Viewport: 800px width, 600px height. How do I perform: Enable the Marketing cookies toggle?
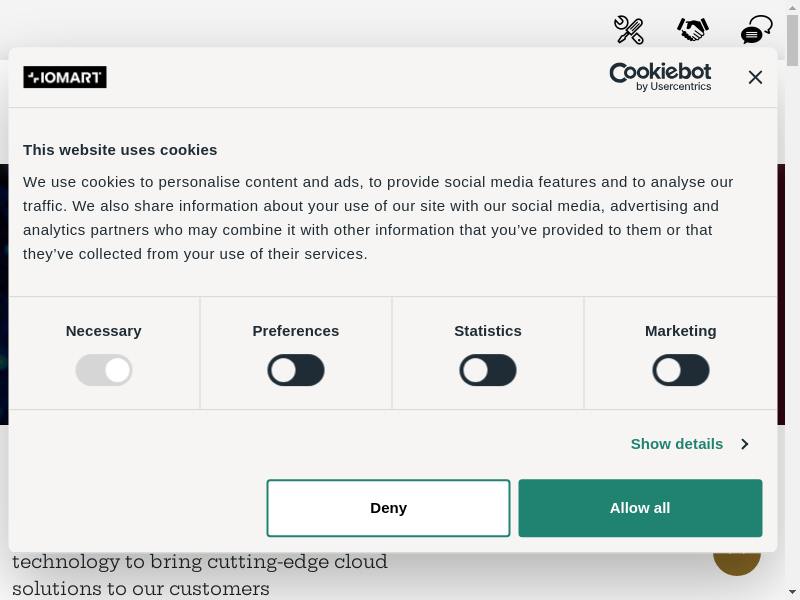pyautogui.click(x=681, y=370)
